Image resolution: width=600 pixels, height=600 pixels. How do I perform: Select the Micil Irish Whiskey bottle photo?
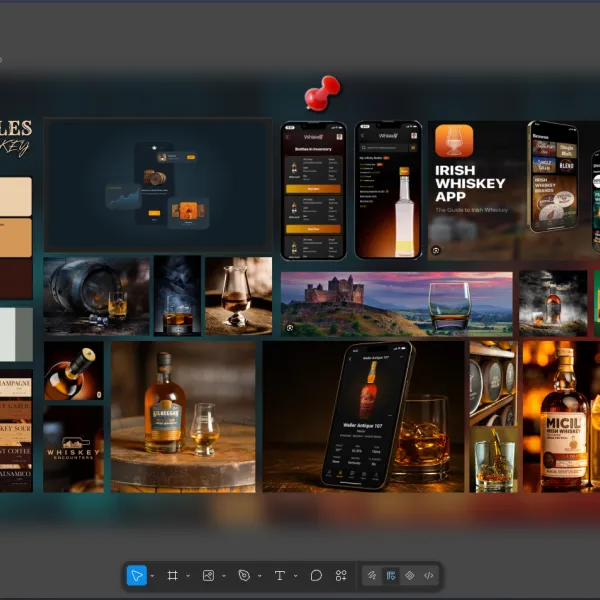561,416
